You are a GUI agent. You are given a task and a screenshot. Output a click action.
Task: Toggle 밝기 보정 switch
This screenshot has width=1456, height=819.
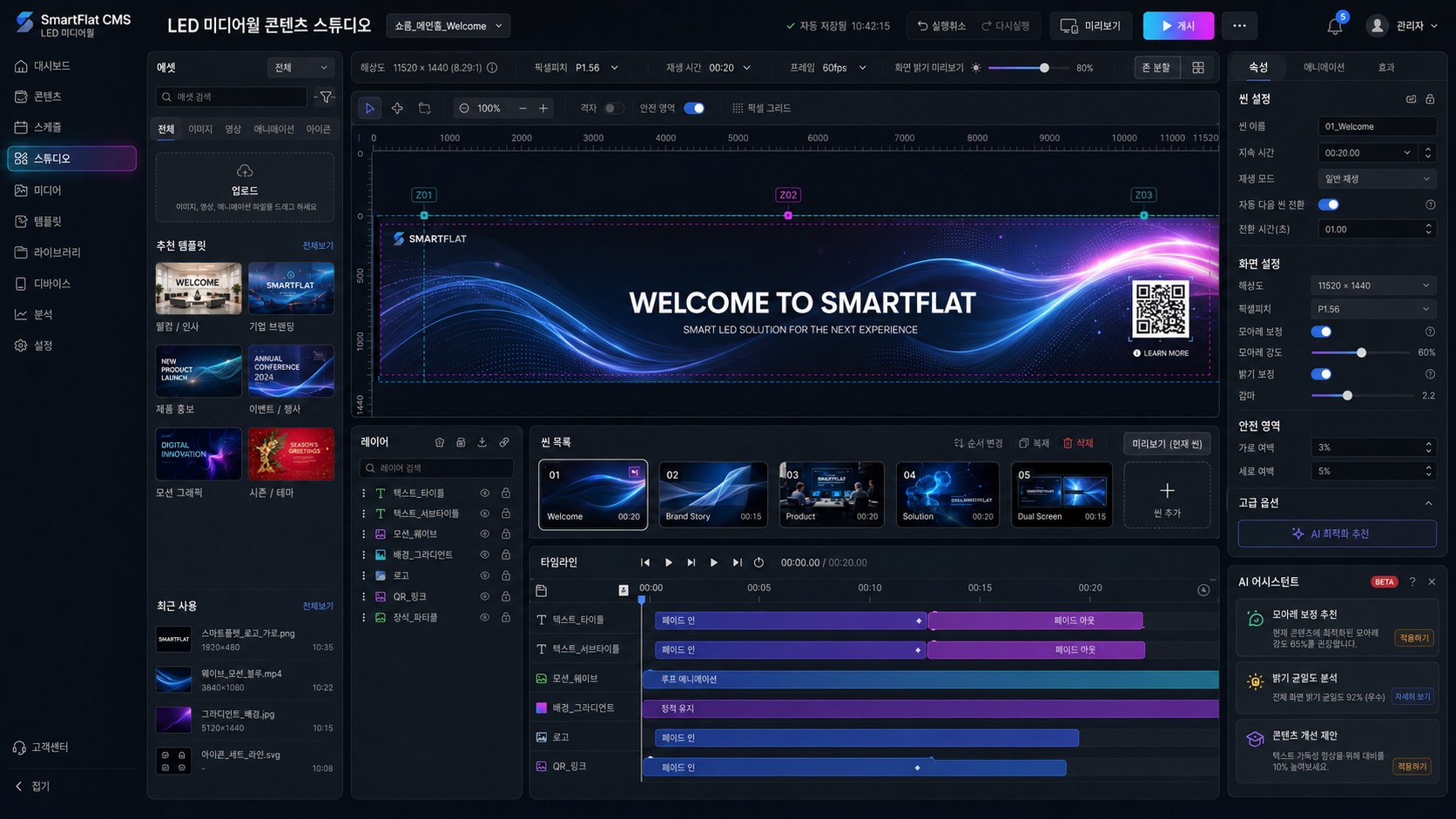(x=1321, y=374)
